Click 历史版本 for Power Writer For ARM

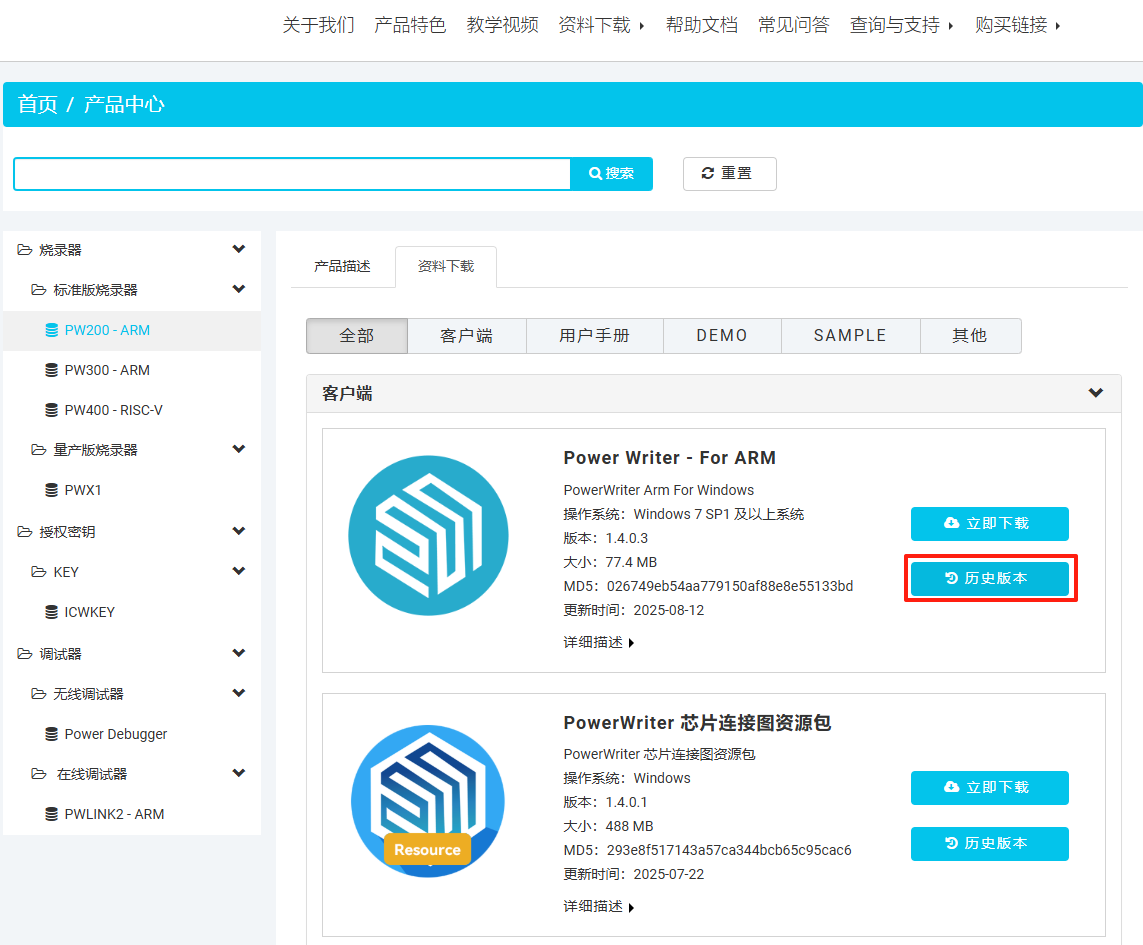990,578
